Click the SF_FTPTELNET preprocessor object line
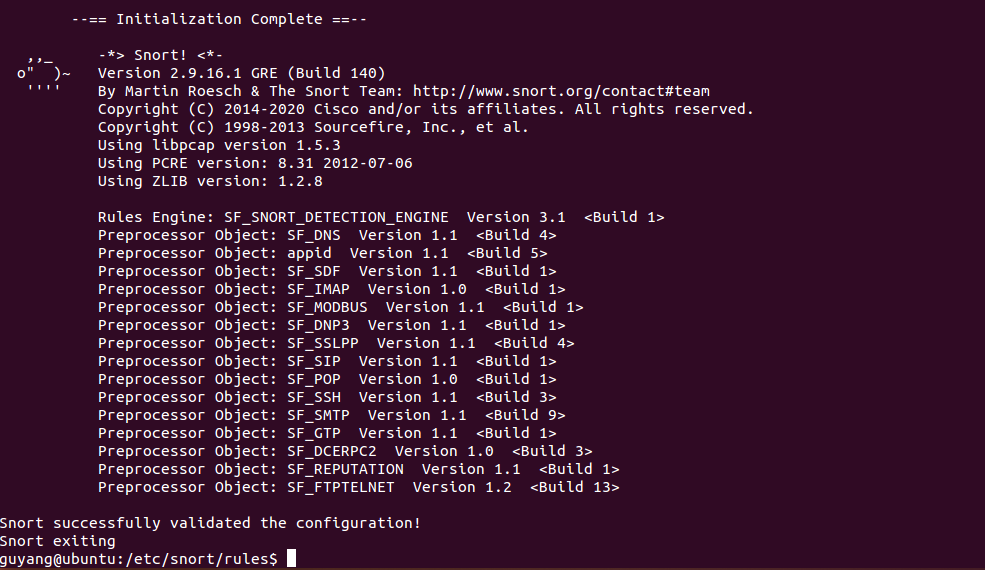This screenshot has width=985, height=570. [x=358, y=487]
